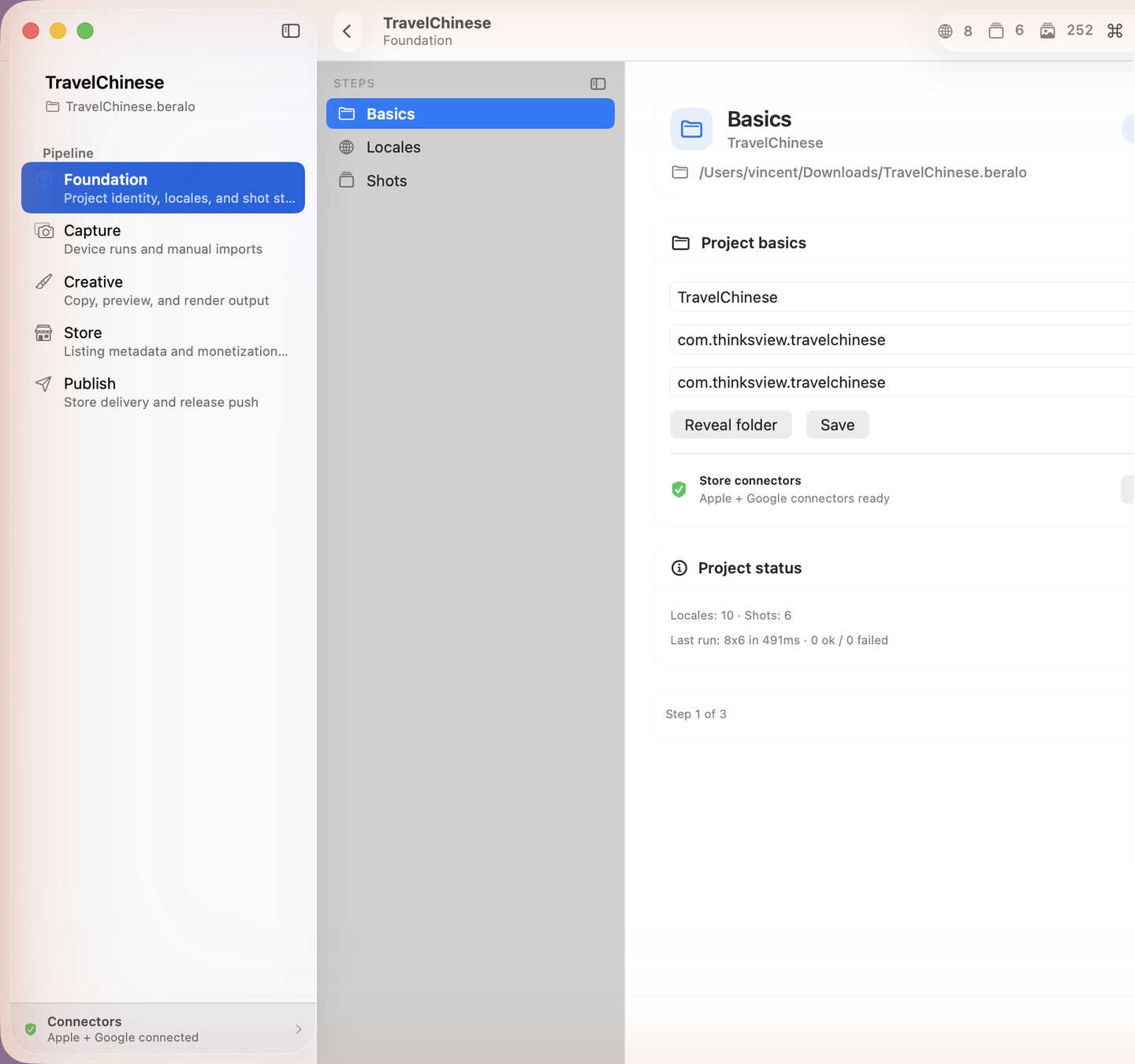Screen dimensions: 1135x1064
Task: Open the Capture pipeline stage
Action: 163,239
